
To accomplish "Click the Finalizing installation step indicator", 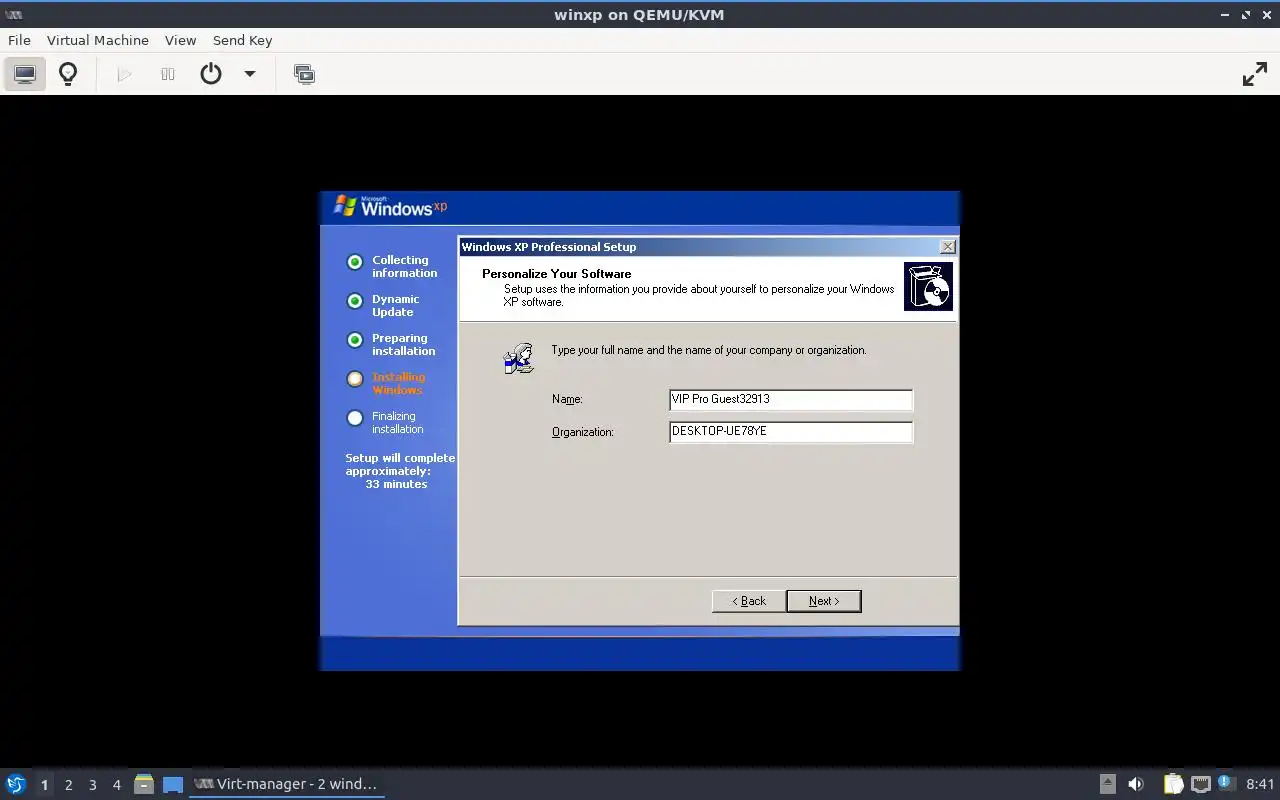I will (x=354, y=418).
